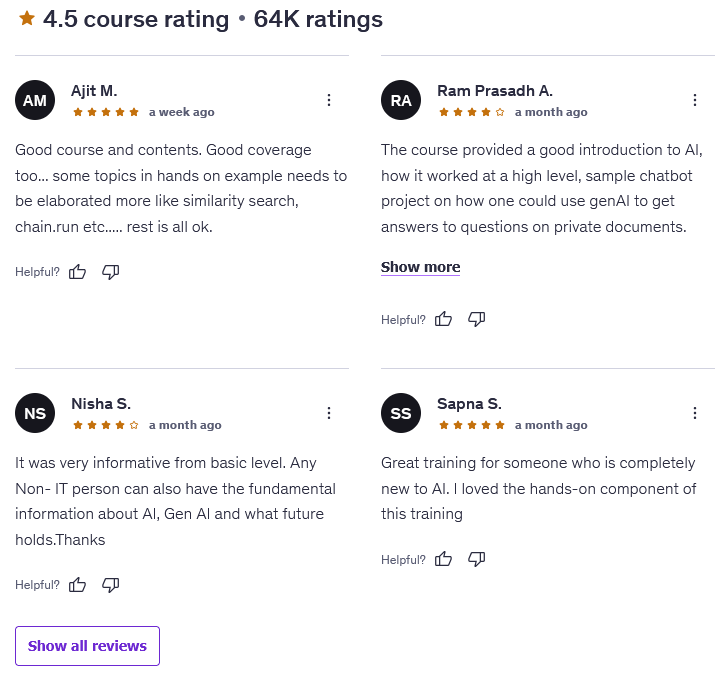Dislike Ram Prasadh A.'s review
Screen dimensions: 728x681
pyautogui.click(x=477, y=319)
